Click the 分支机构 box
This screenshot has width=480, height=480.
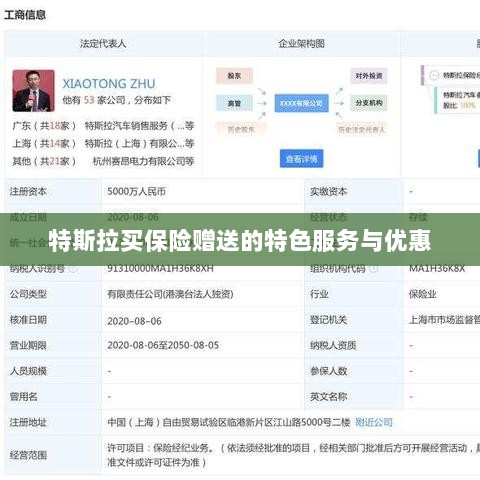[369, 103]
